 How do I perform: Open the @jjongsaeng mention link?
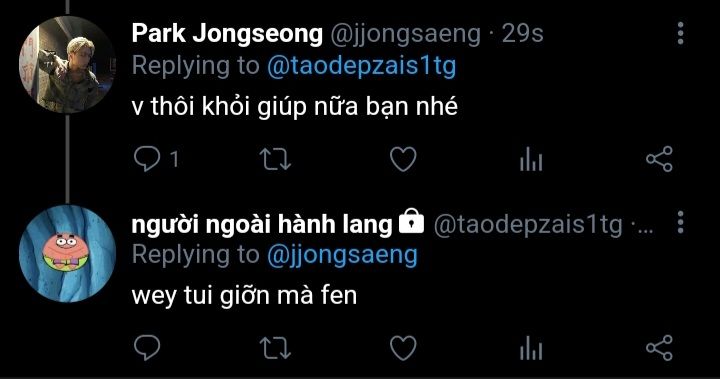[342, 256]
